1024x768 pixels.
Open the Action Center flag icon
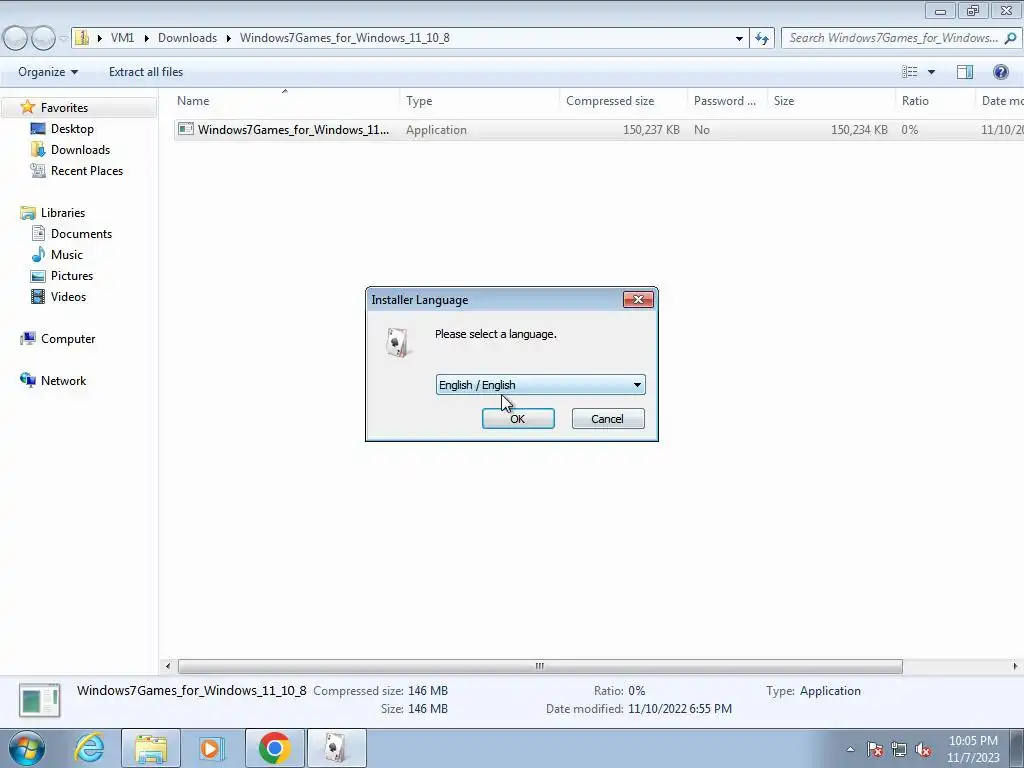(x=875, y=749)
